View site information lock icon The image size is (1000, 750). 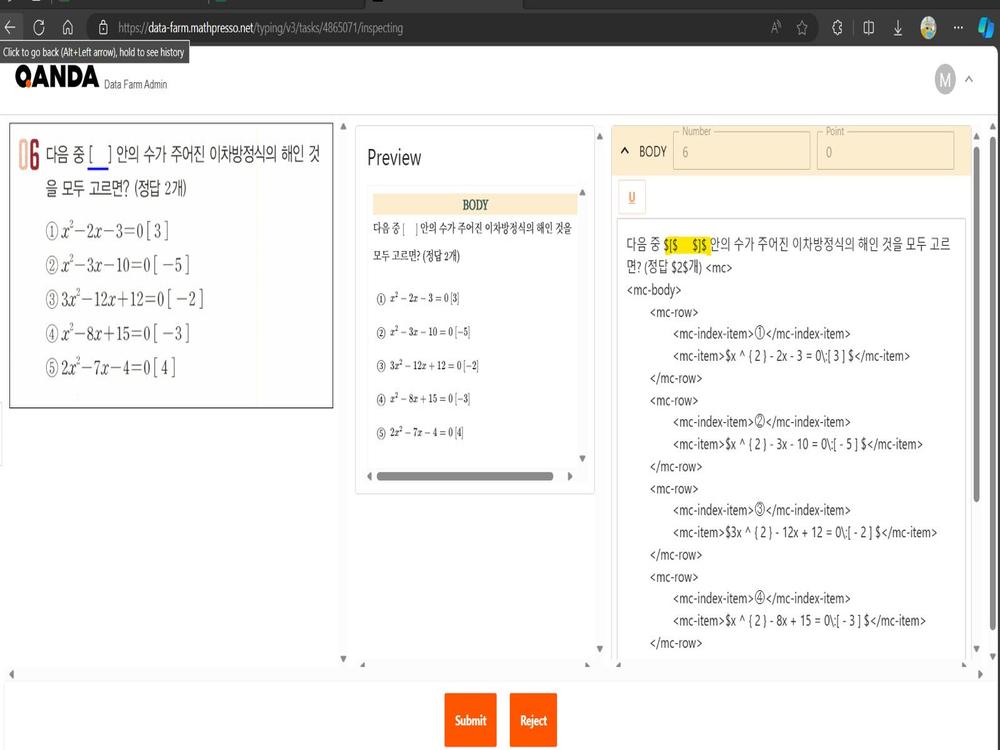(x=103, y=27)
